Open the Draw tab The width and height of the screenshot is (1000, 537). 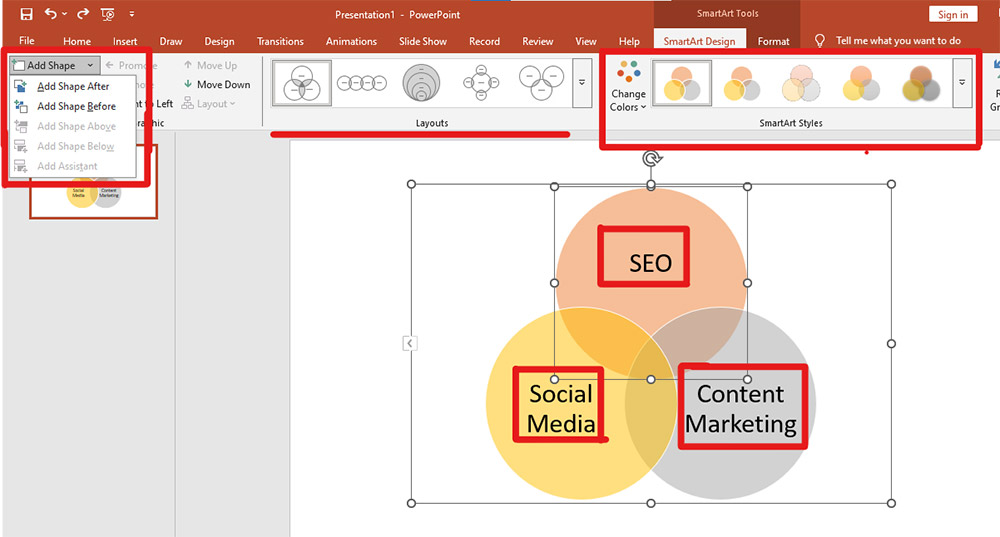click(171, 41)
